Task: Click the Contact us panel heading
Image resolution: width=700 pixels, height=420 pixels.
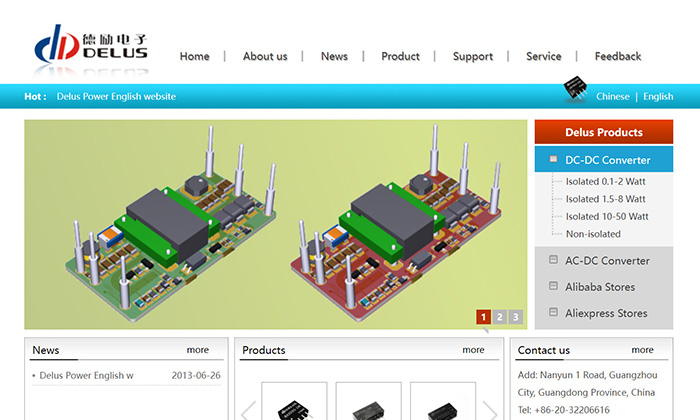Action: click(x=544, y=350)
